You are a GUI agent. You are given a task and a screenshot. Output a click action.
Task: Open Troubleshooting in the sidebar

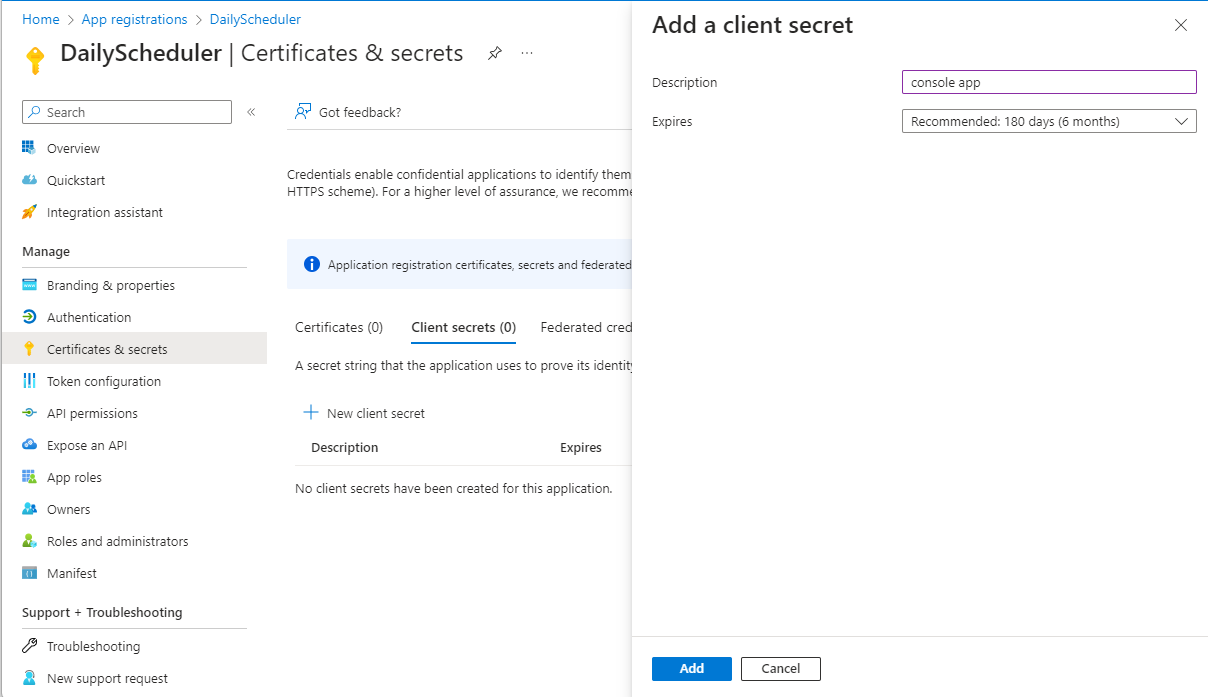[x=93, y=646]
